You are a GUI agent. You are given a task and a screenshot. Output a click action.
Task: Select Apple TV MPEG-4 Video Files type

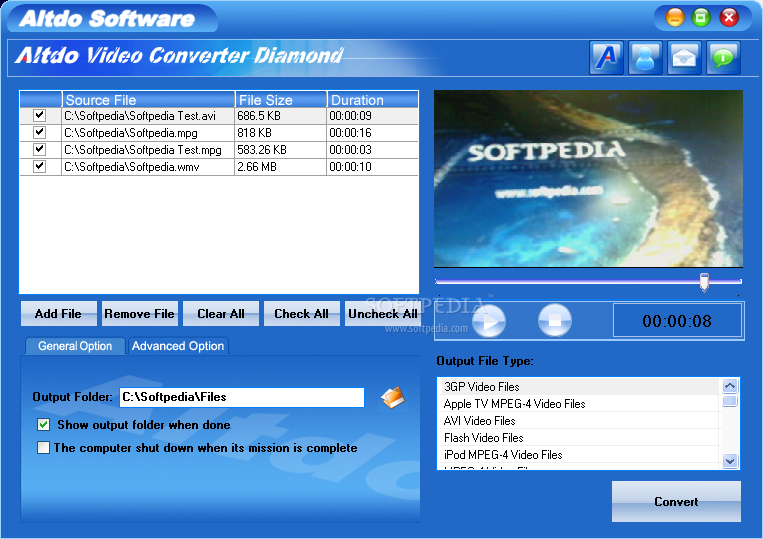click(578, 404)
